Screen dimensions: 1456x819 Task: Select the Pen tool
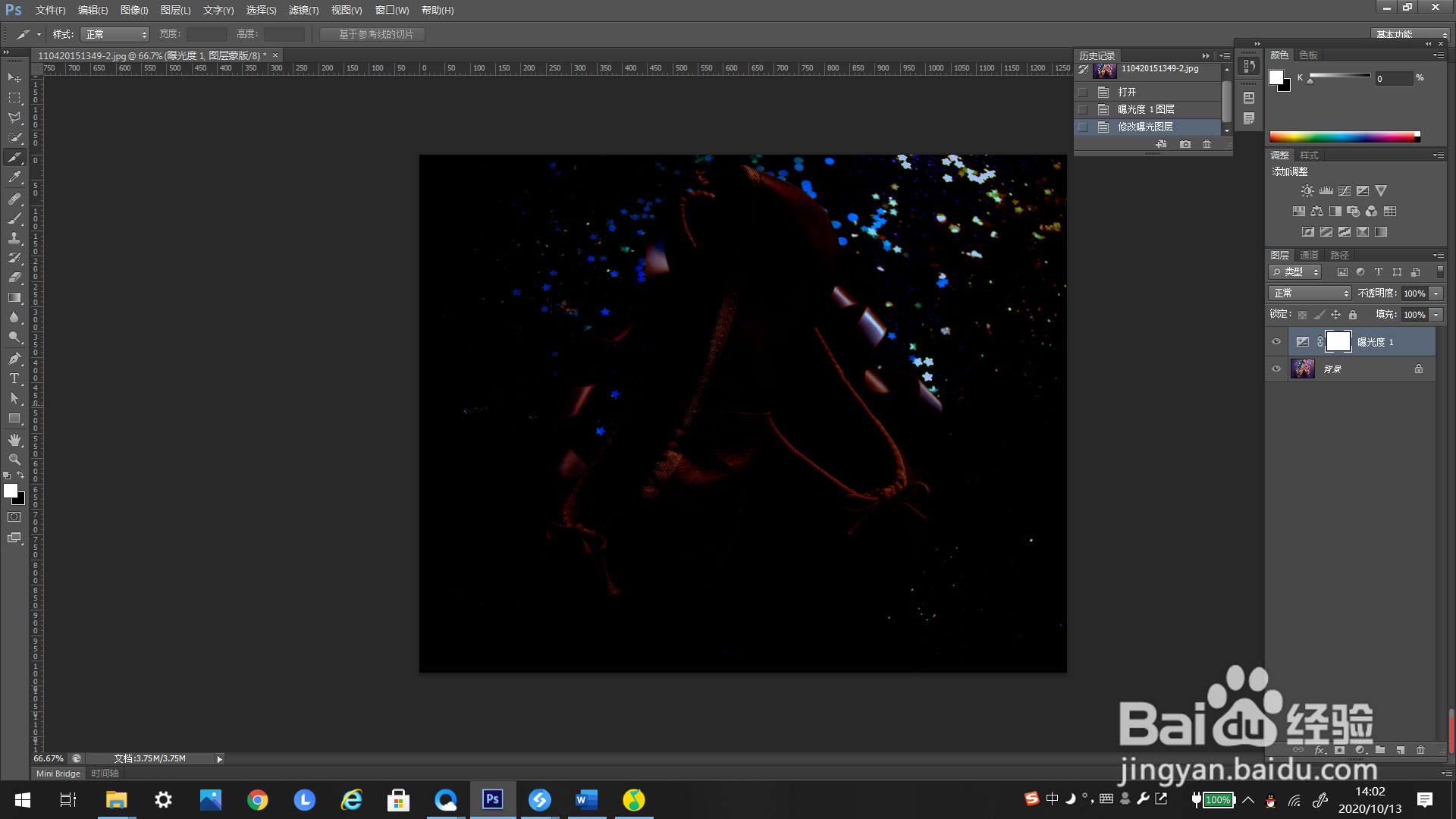(x=14, y=359)
